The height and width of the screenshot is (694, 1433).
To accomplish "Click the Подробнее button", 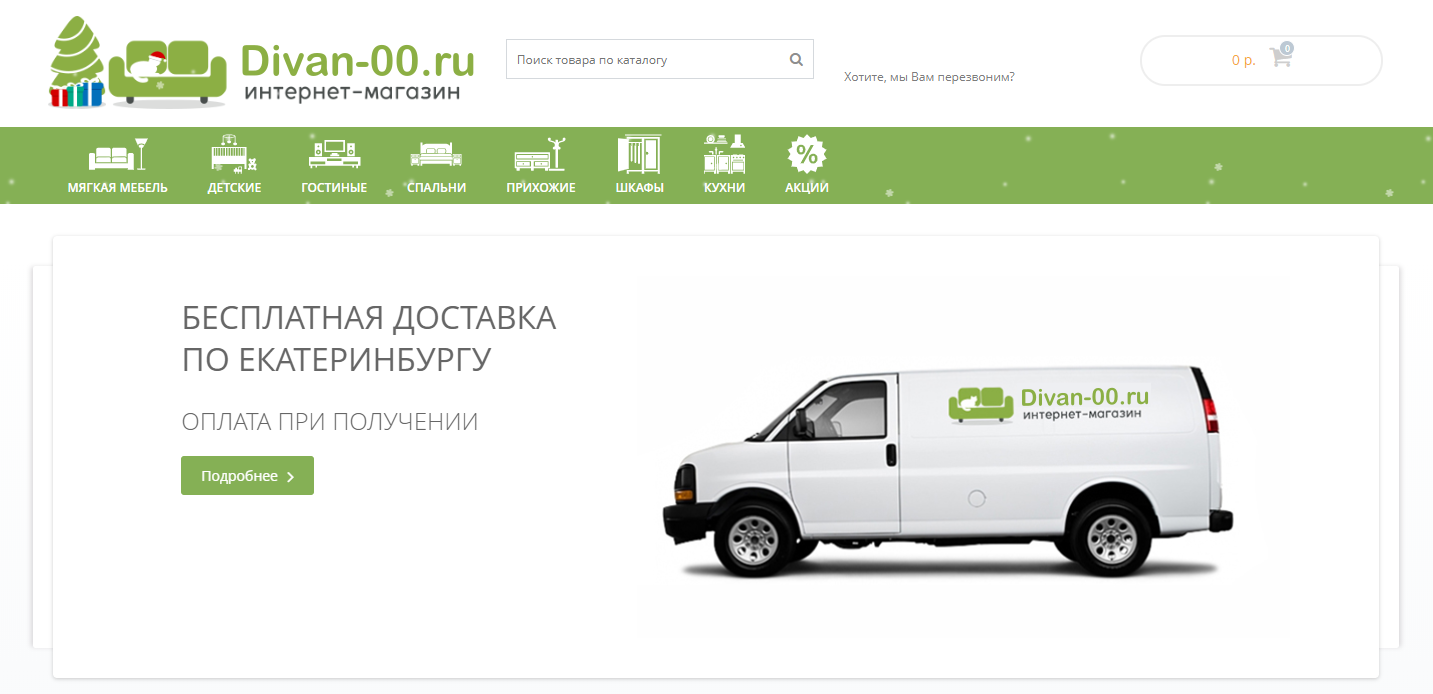I will [247, 476].
